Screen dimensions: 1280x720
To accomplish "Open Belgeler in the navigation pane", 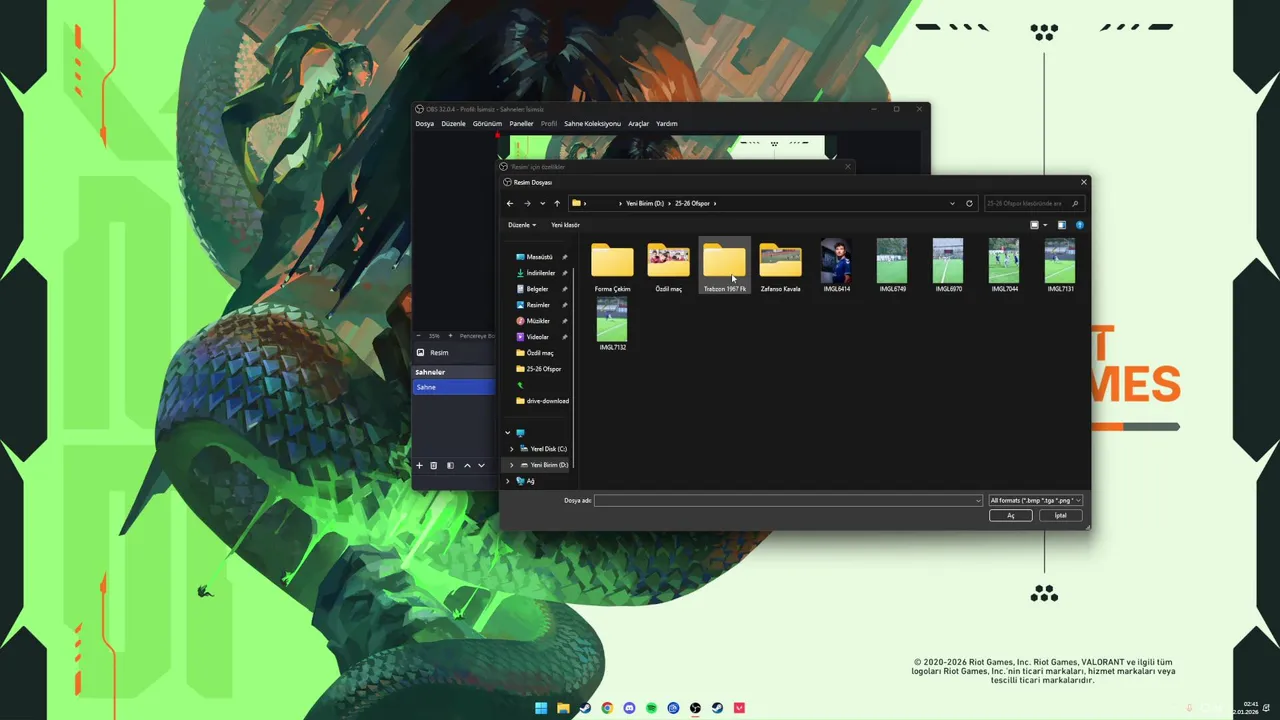I will click(x=539, y=289).
